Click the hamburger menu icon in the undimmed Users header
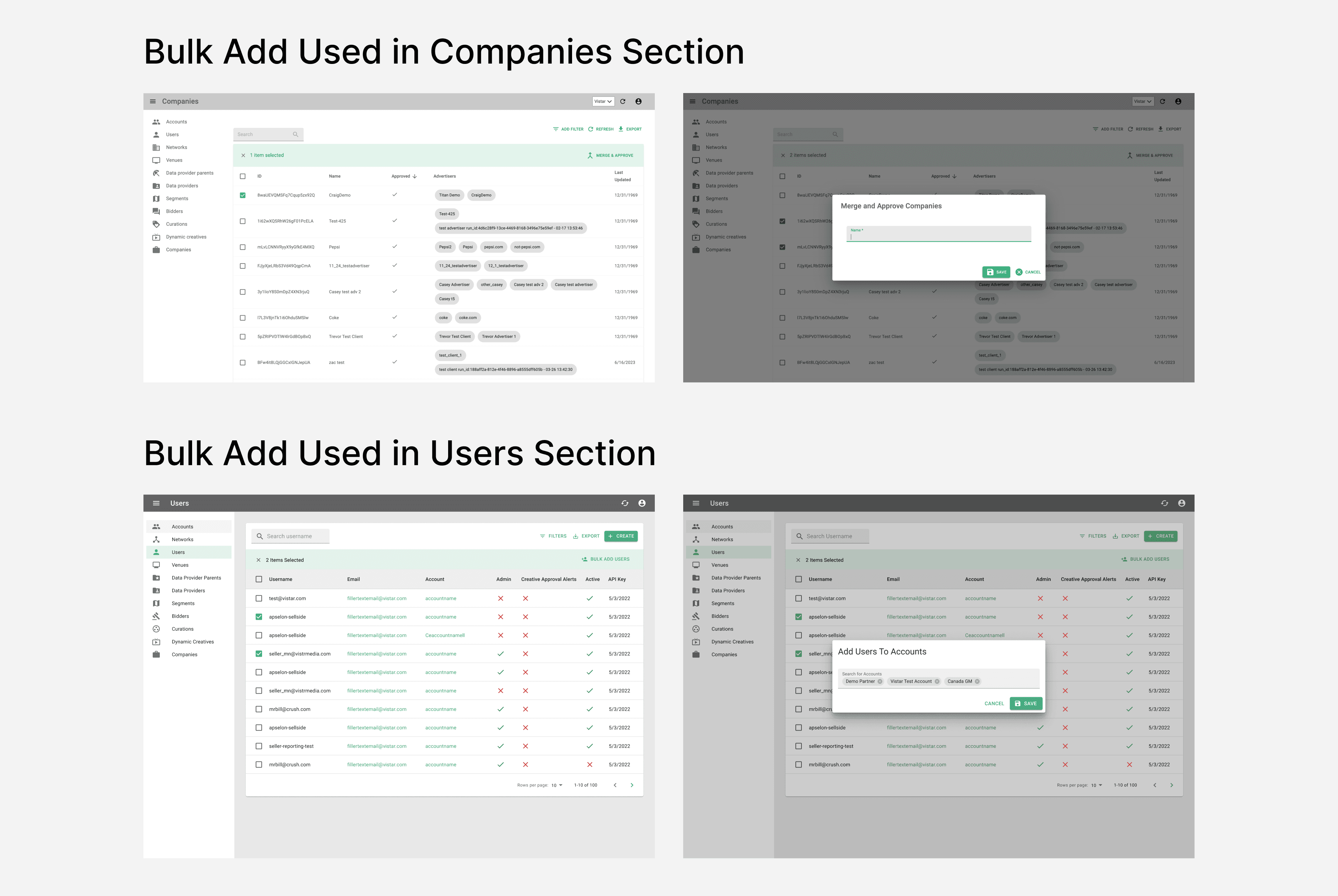1338x896 pixels. tap(156, 504)
